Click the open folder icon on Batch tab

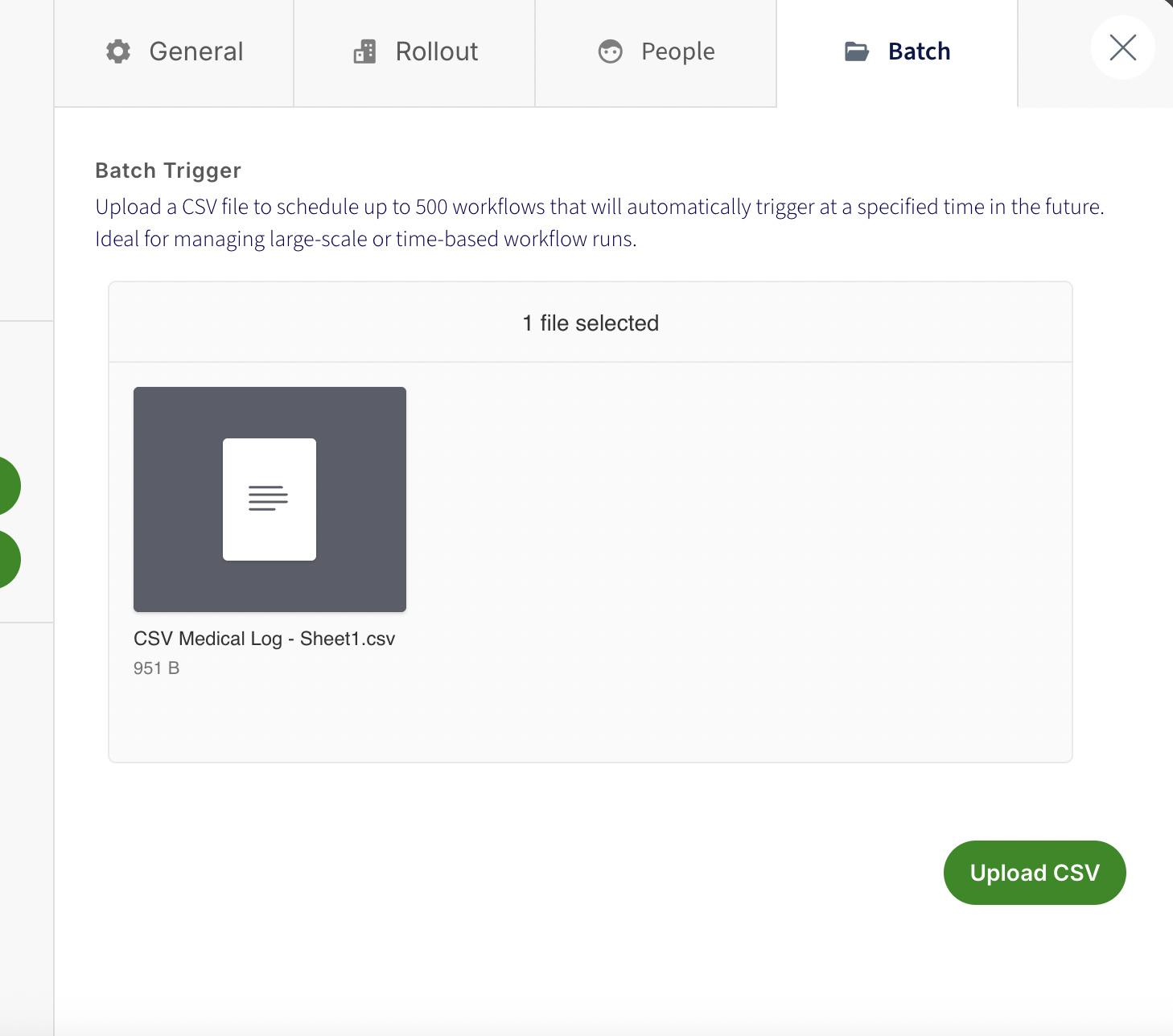point(857,51)
